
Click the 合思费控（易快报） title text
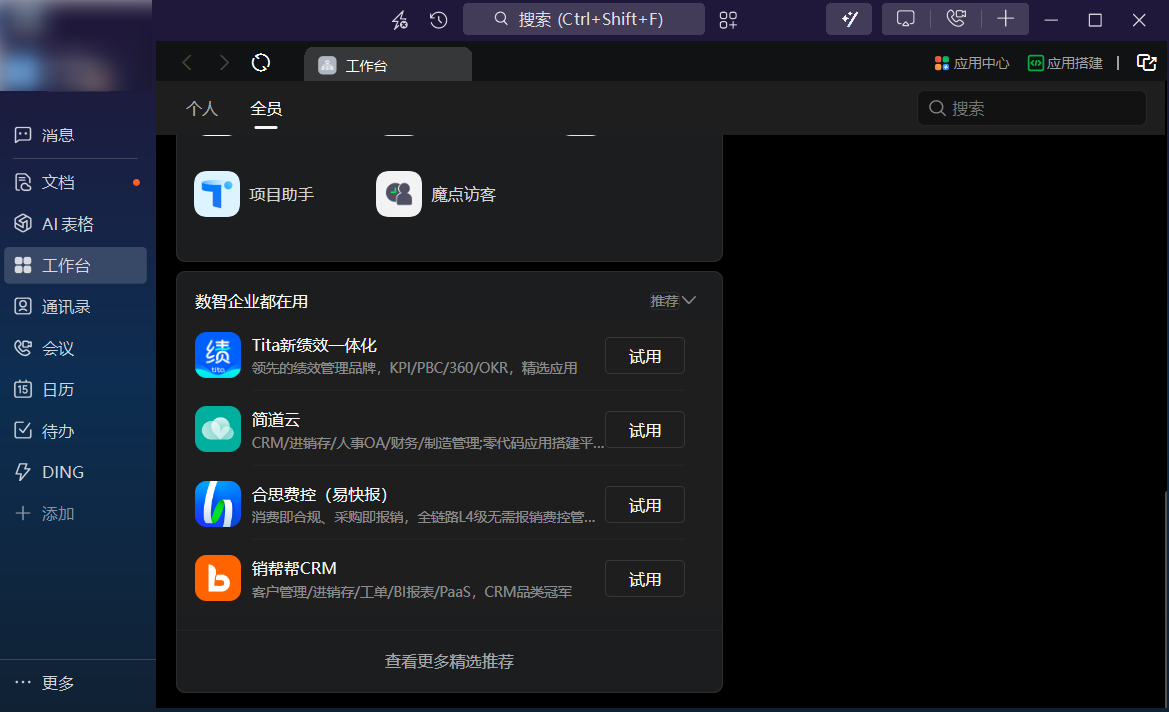click(x=320, y=494)
